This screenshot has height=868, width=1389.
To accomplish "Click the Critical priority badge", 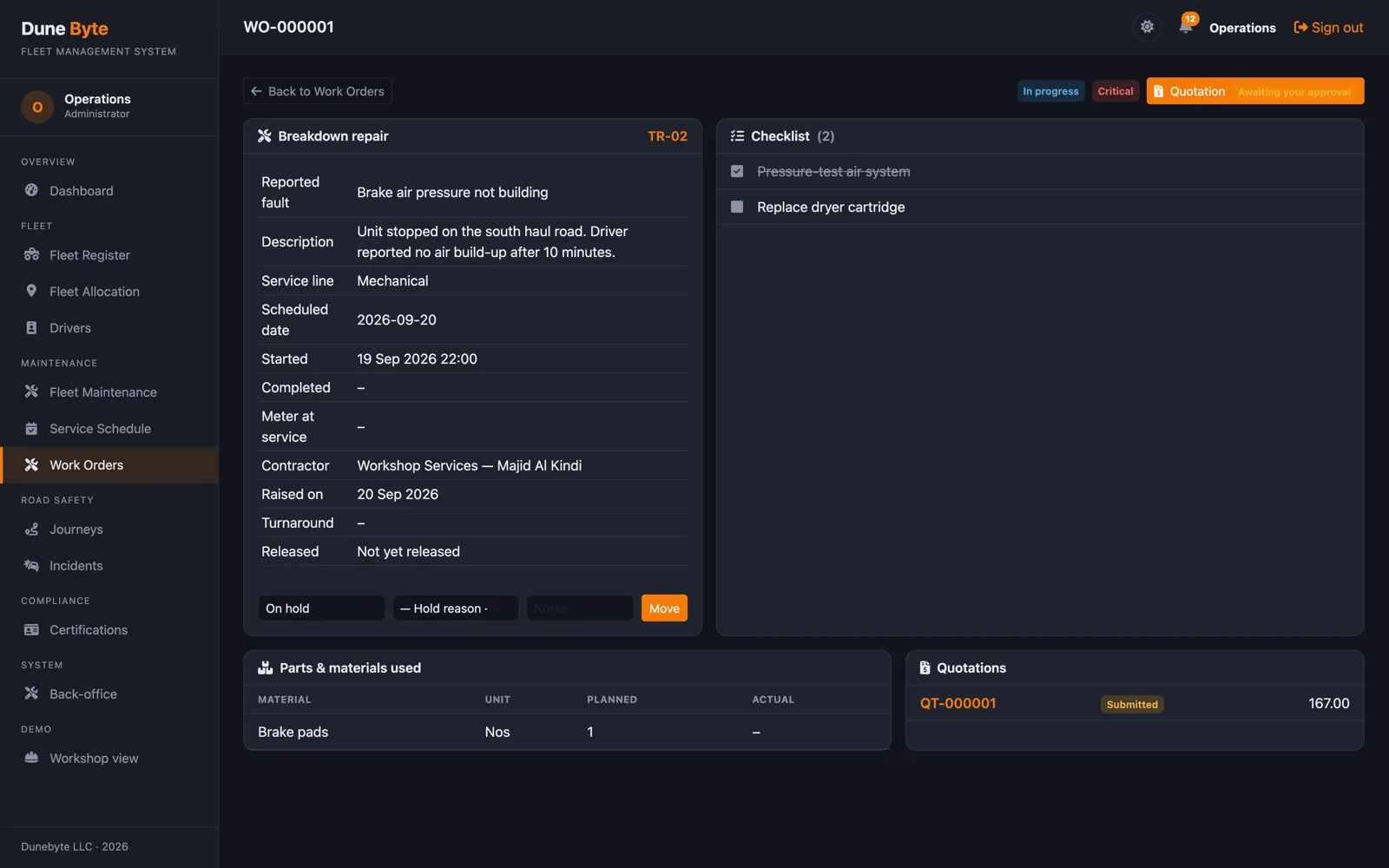I will click(x=1116, y=91).
